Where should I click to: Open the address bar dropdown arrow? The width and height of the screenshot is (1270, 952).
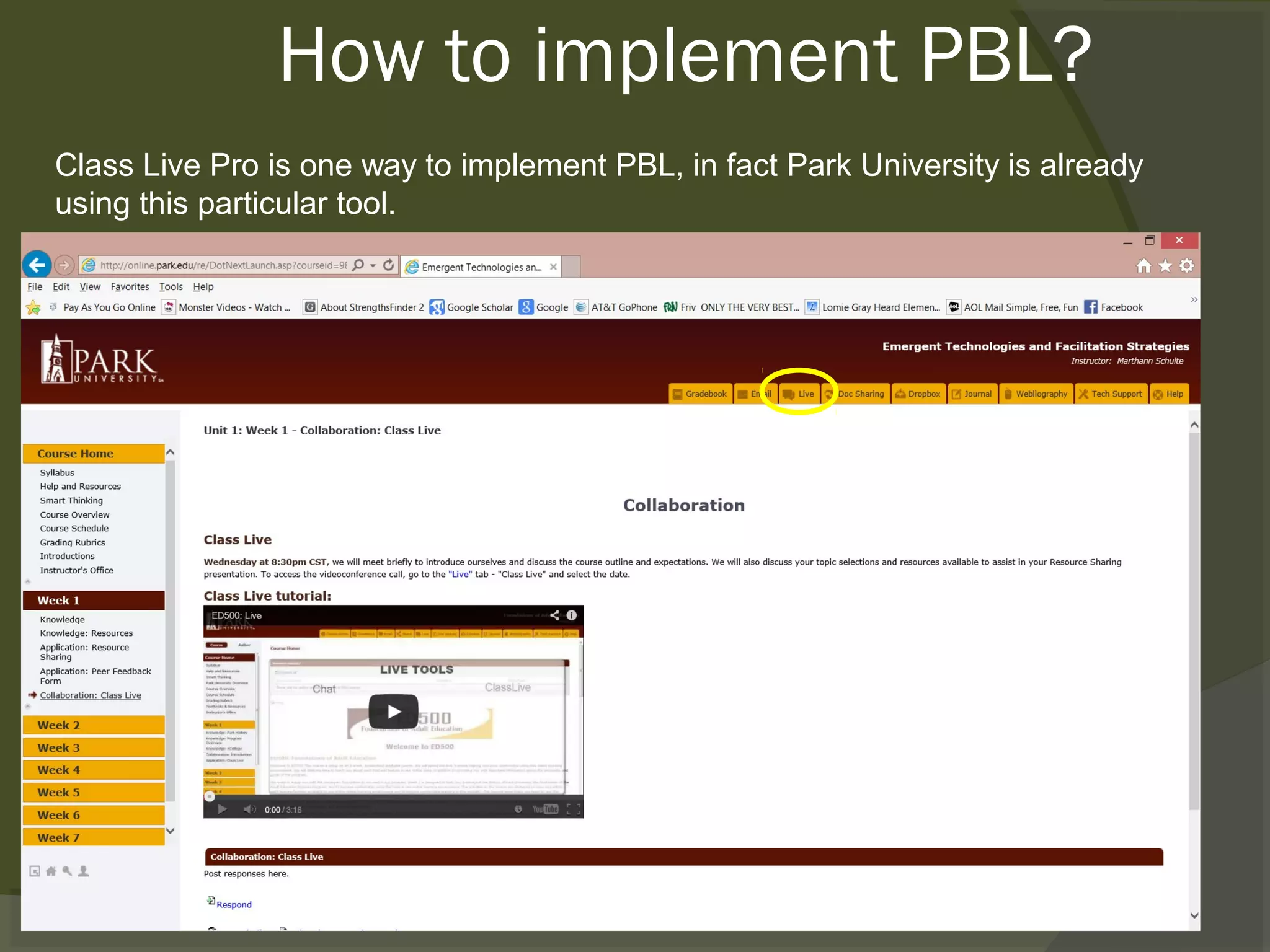[x=373, y=266]
